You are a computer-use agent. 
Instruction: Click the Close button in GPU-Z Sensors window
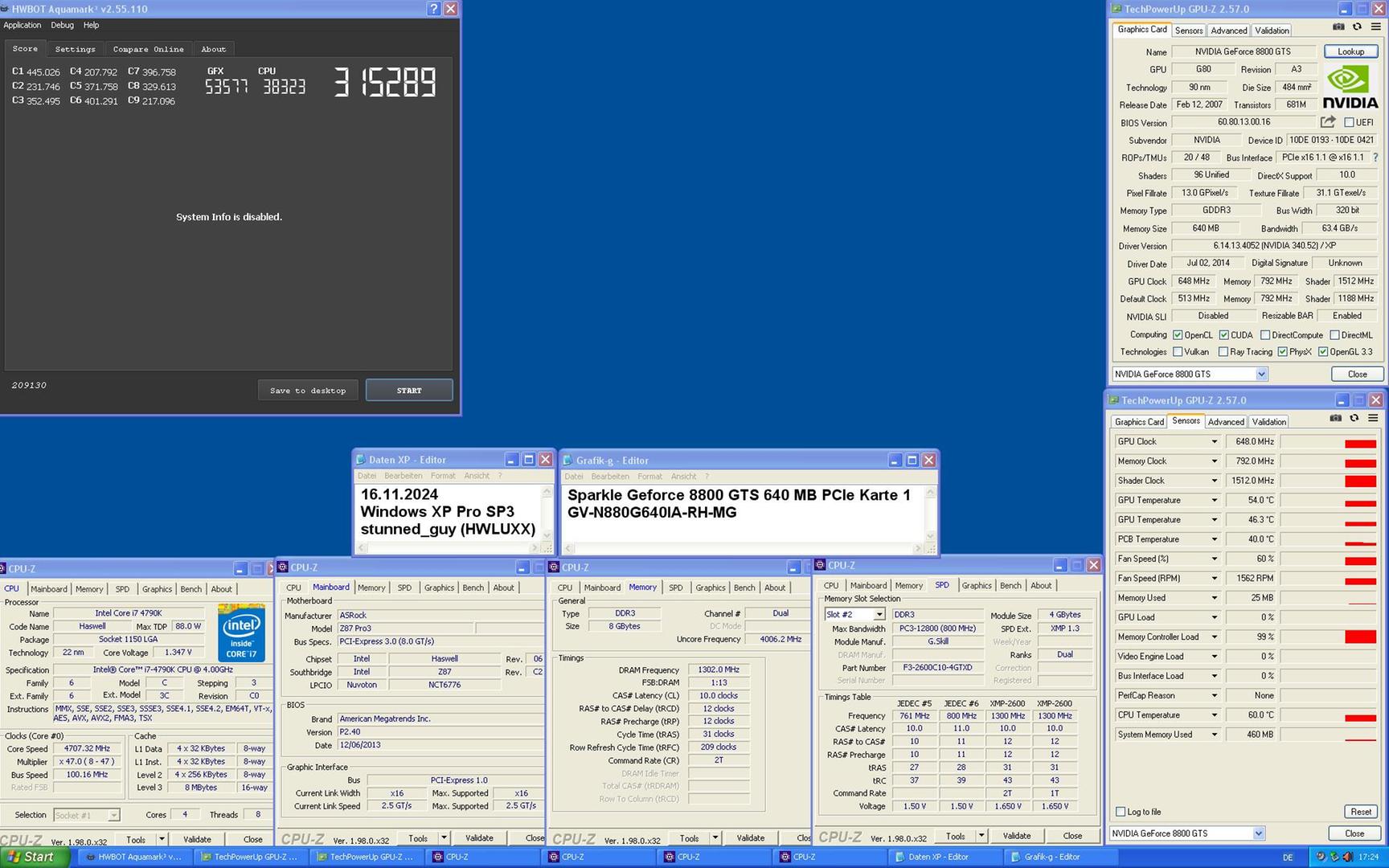coord(1354,833)
